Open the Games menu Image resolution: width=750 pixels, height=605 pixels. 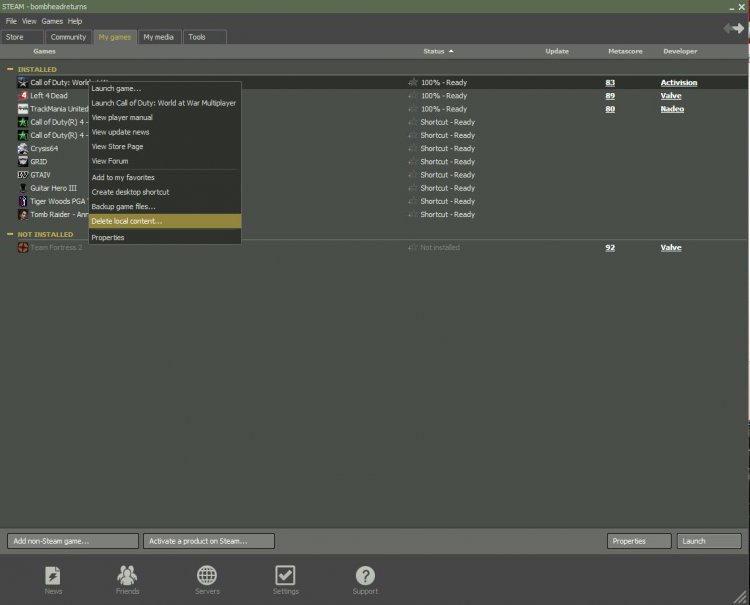[x=52, y=21]
